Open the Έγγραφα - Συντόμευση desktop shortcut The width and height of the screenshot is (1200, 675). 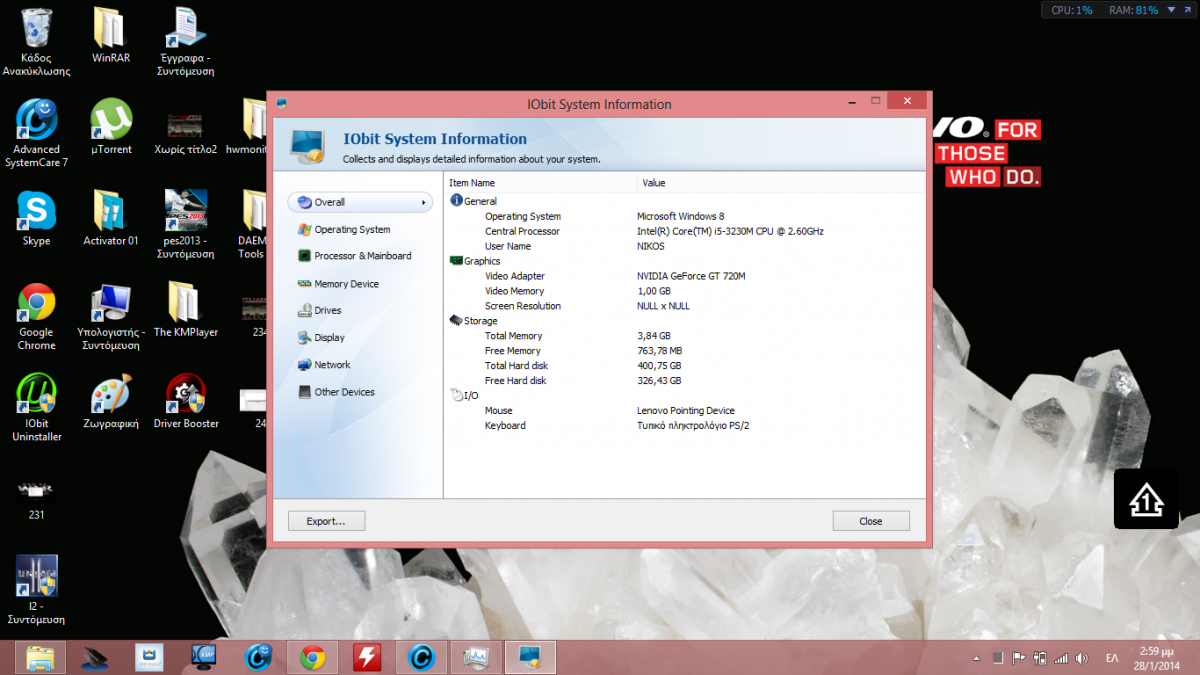coord(186,43)
